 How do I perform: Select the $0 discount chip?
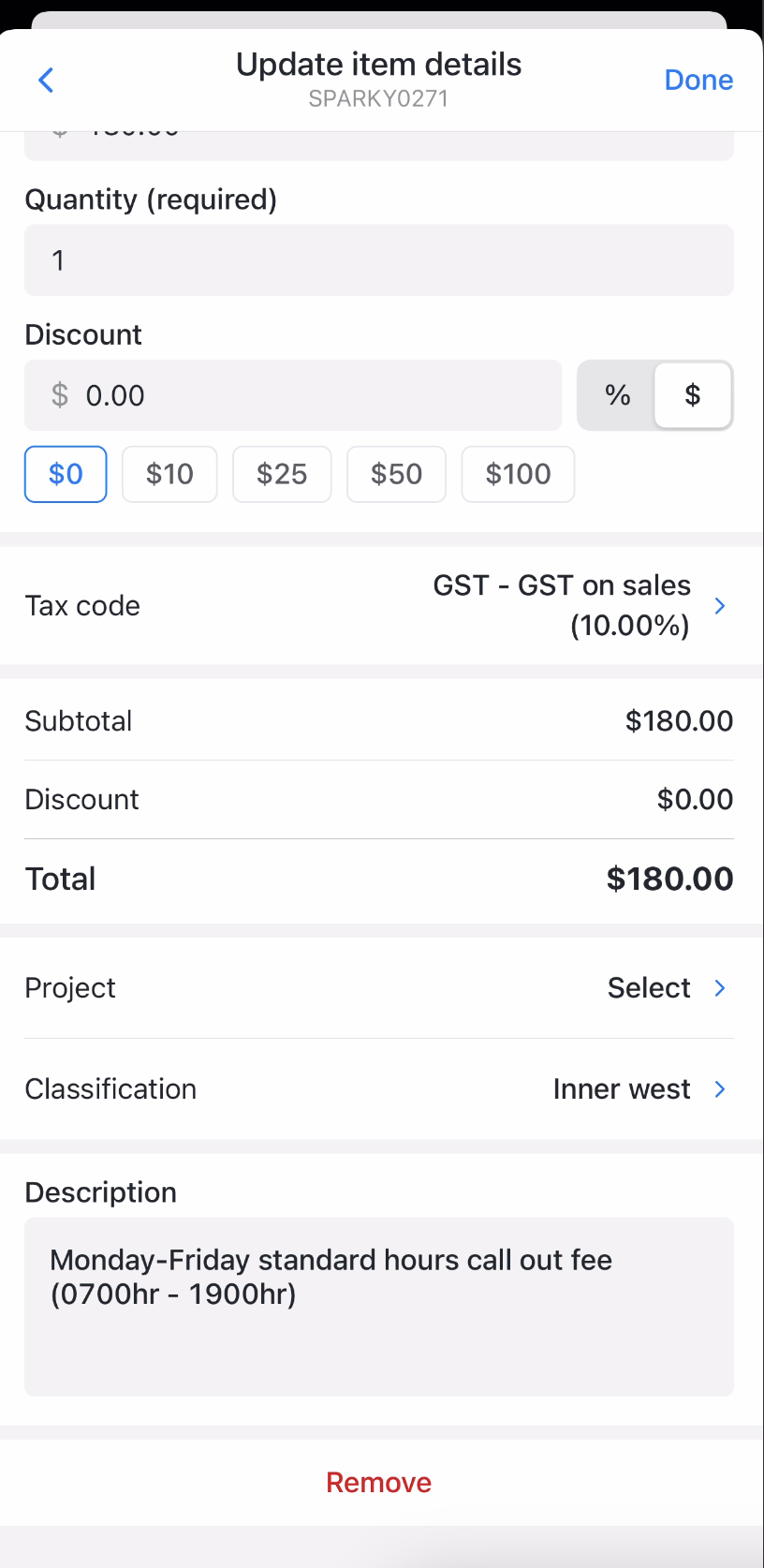[65, 474]
